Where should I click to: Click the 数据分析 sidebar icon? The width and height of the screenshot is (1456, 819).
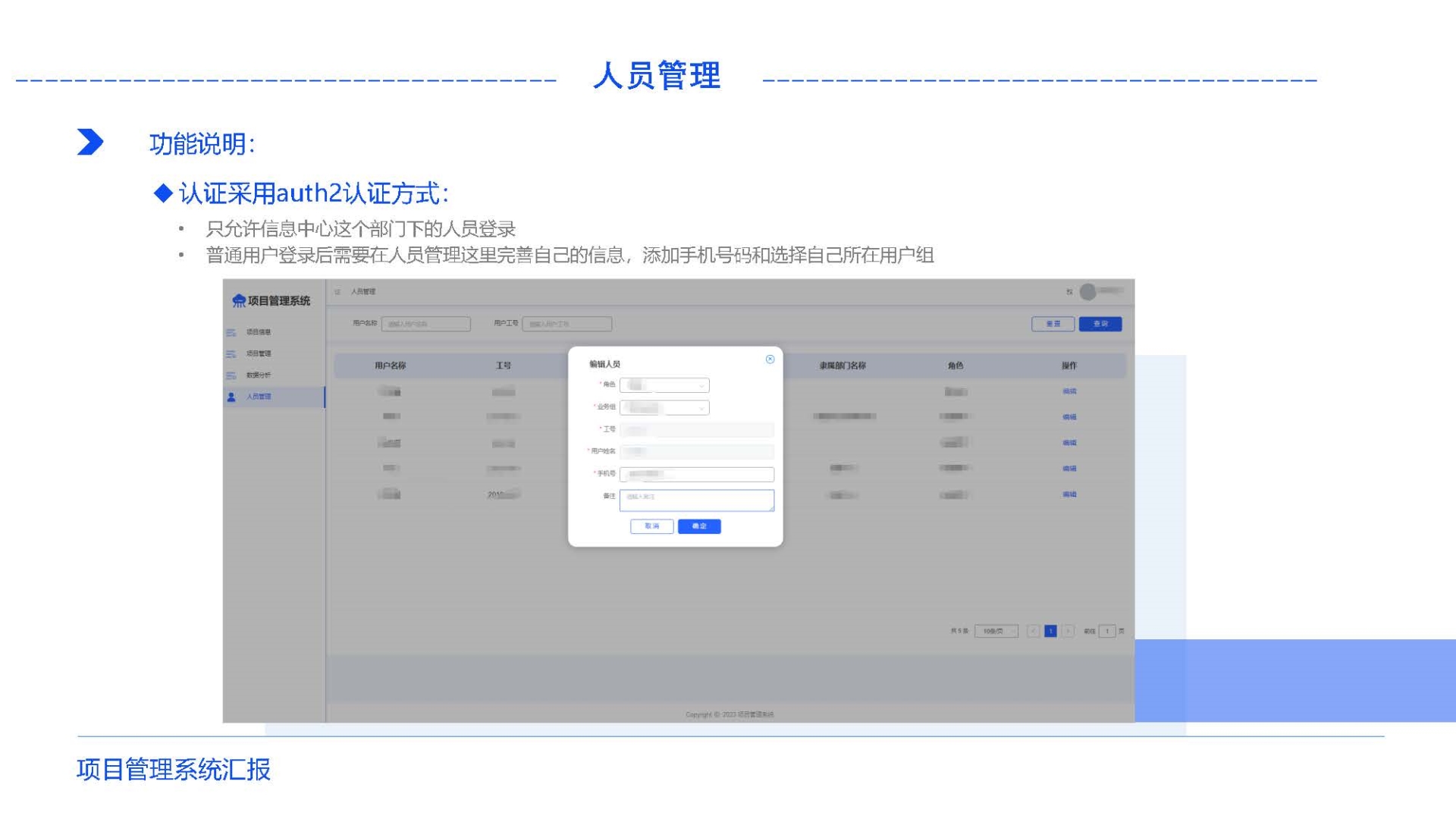[x=231, y=375]
